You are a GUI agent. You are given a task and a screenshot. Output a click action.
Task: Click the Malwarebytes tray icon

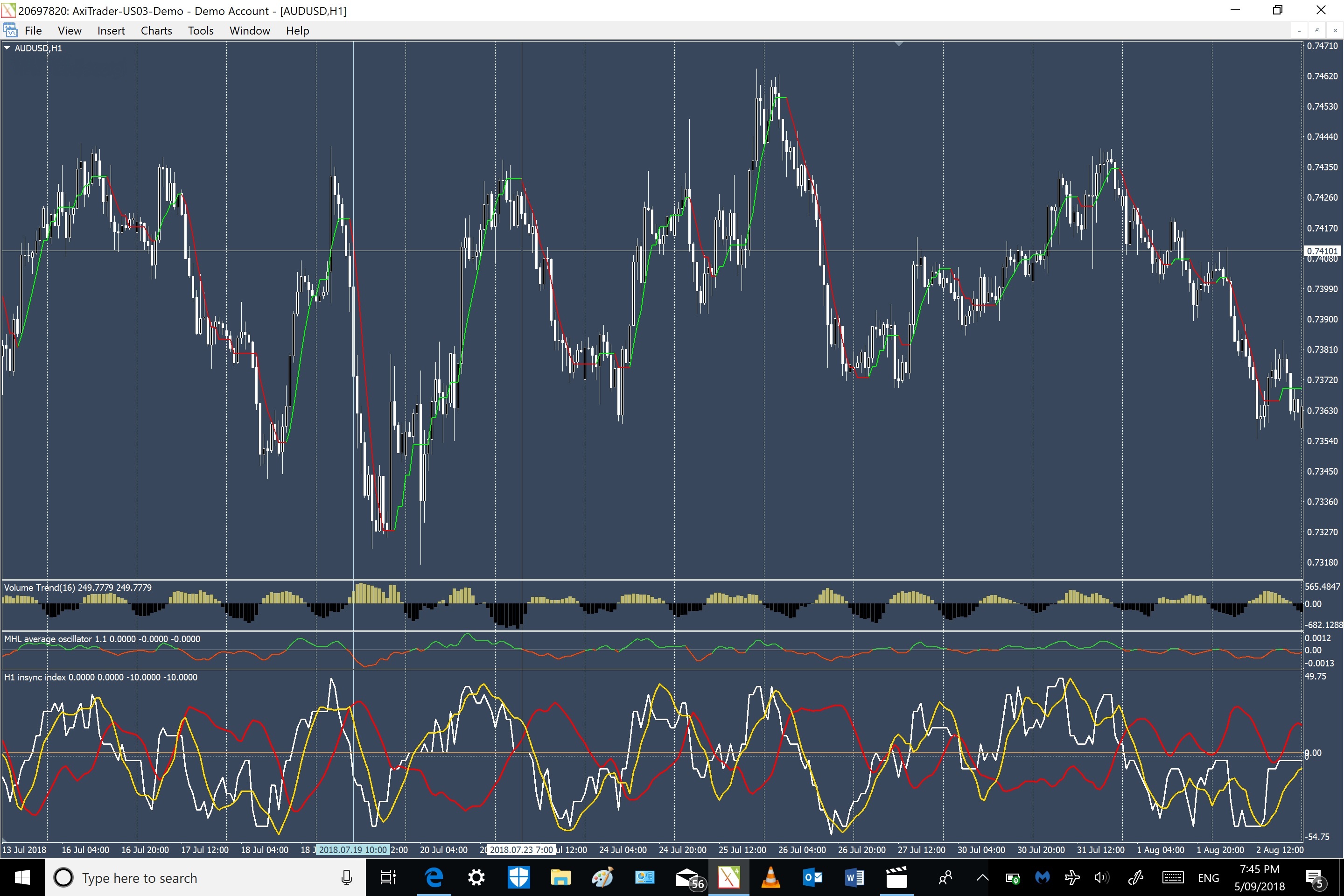coord(1042,877)
